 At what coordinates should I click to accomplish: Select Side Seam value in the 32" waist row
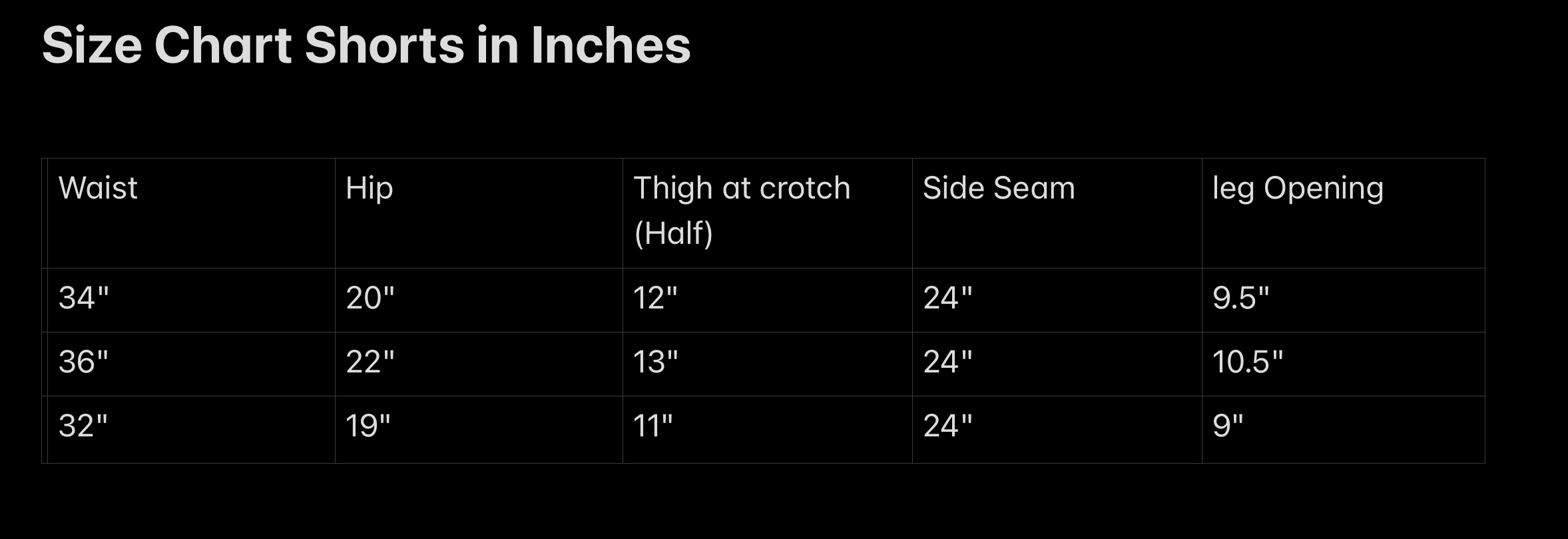tap(947, 426)
